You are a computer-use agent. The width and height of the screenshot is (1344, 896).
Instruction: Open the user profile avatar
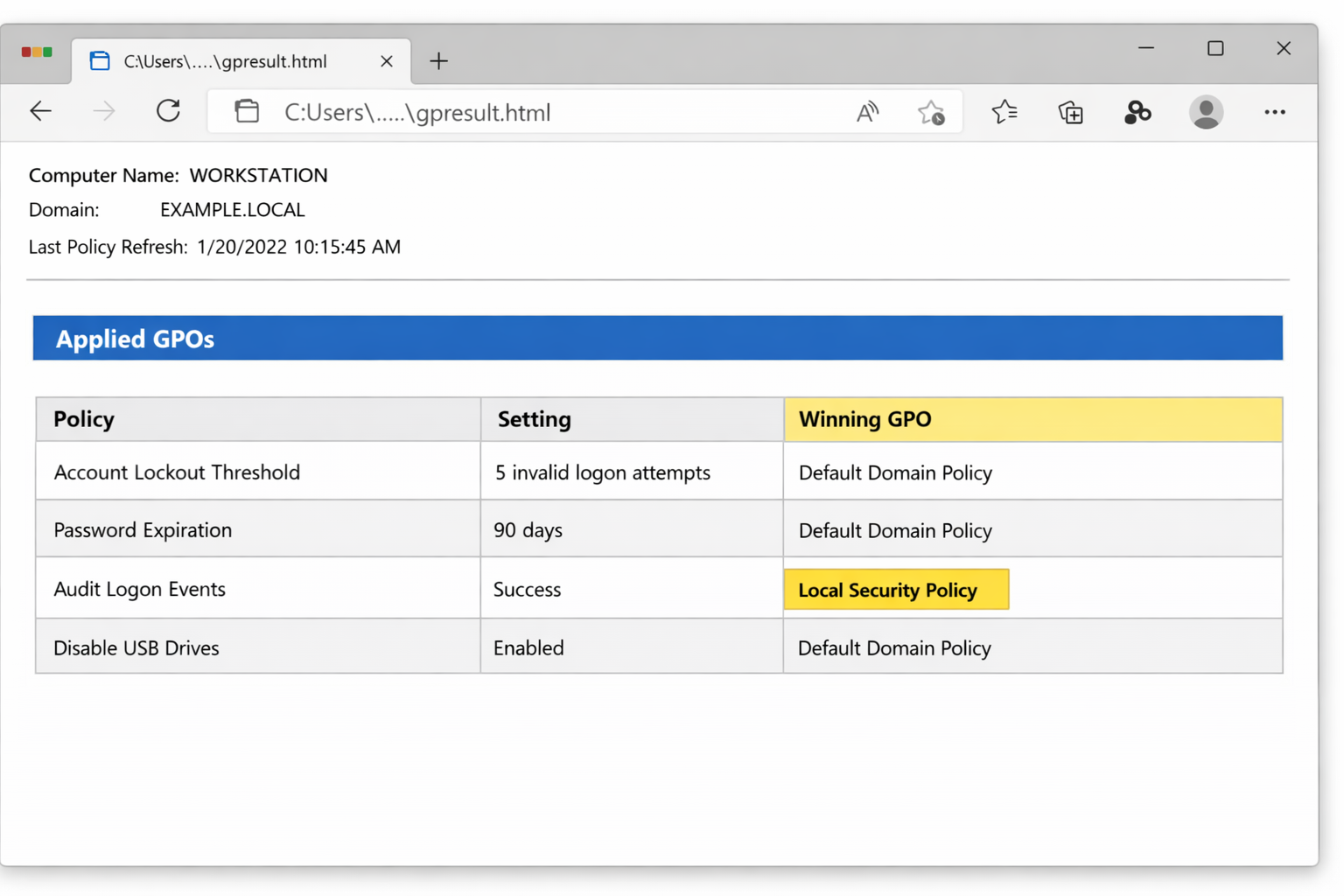(1206, 112)
